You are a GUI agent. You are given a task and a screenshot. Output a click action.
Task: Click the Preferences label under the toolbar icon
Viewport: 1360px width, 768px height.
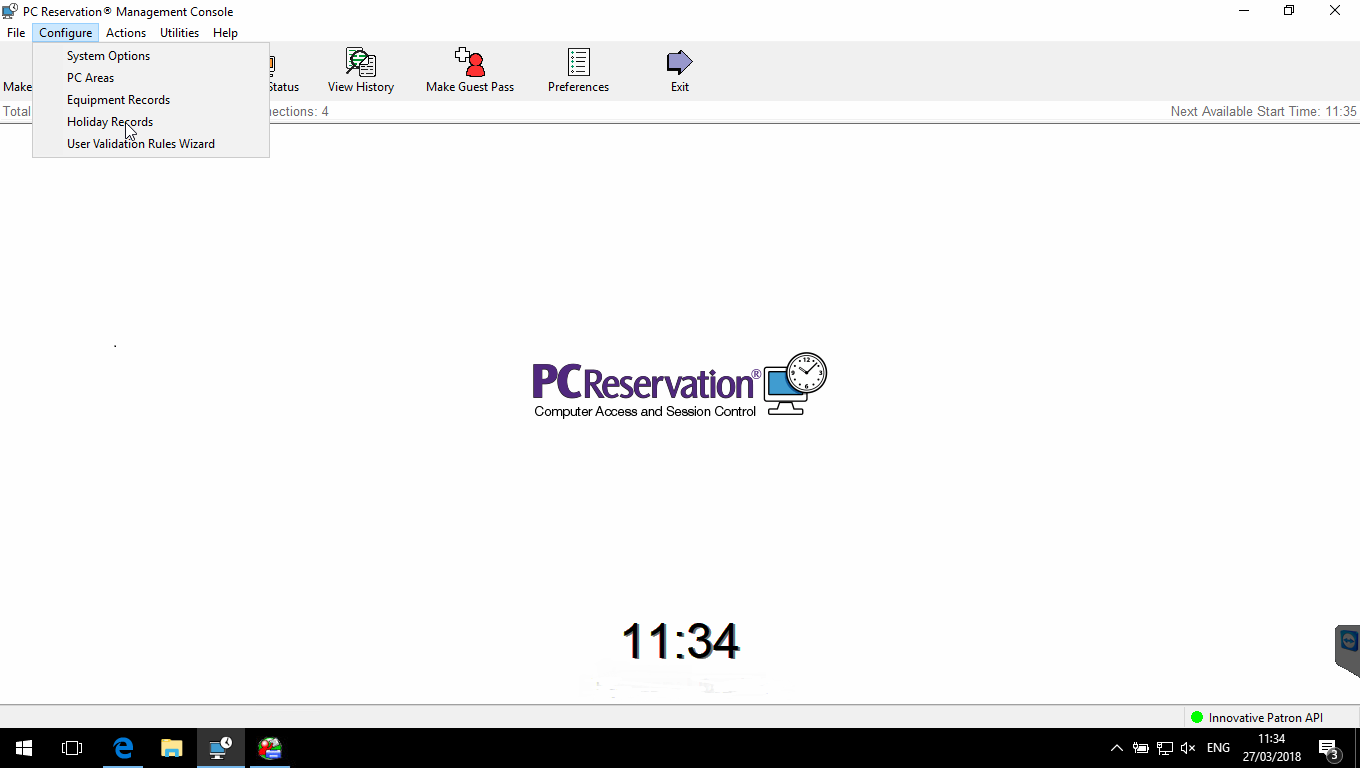578,87
